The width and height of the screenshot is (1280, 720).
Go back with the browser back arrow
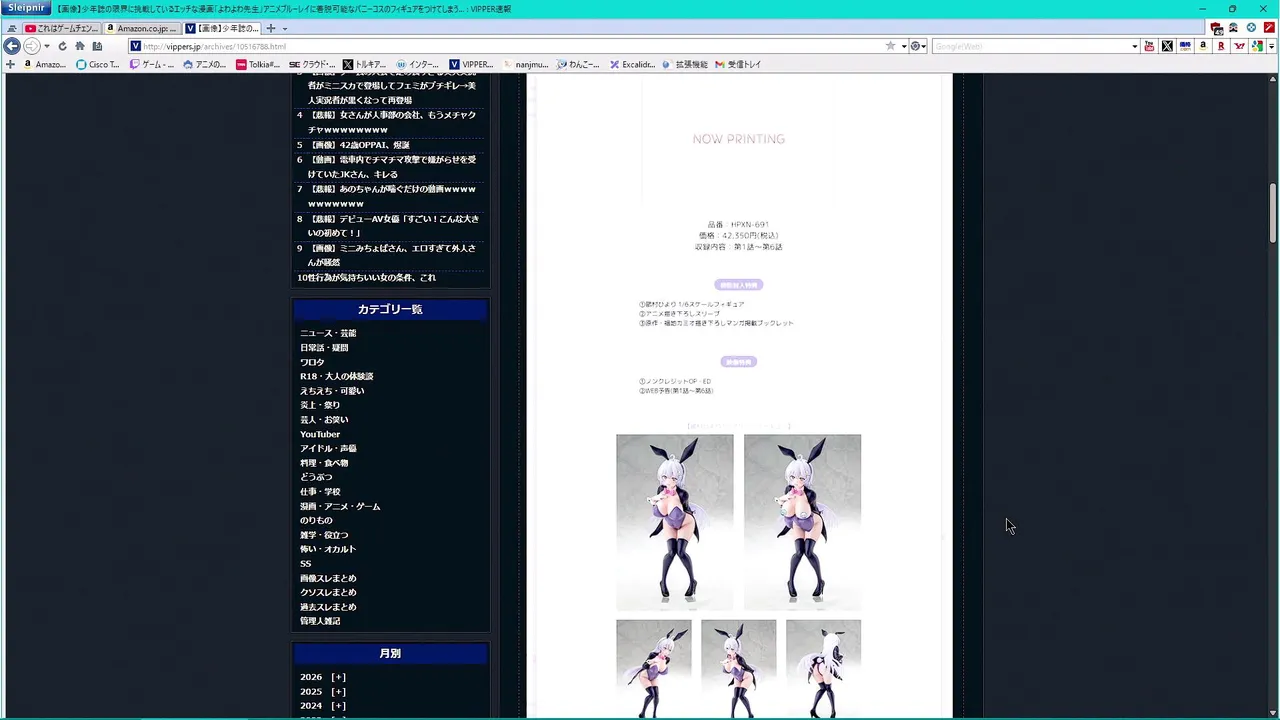pos(12,46)
